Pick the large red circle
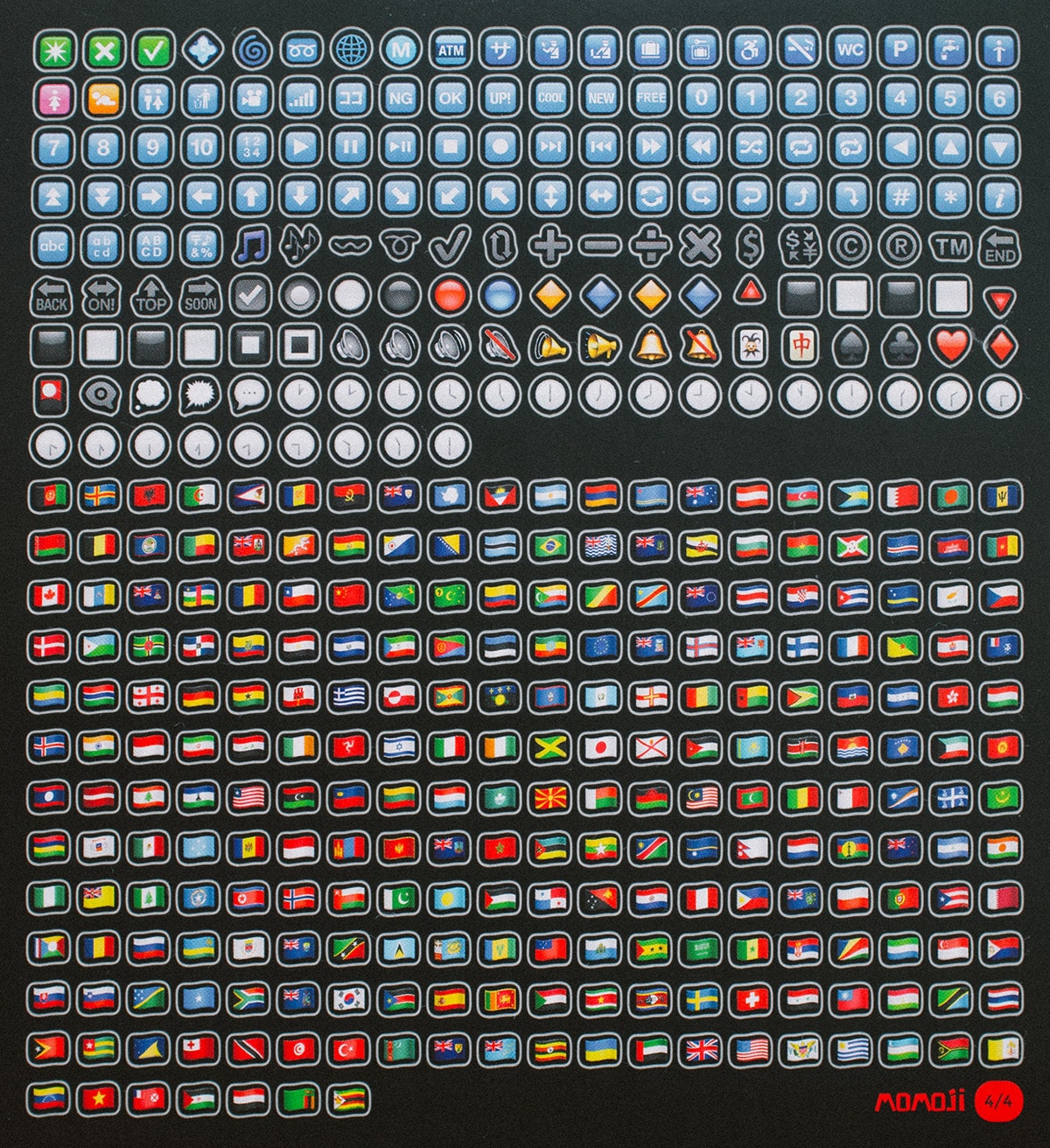This screenshot has height=1148, width=1050. pyautogui.click(x=451, y=296)
